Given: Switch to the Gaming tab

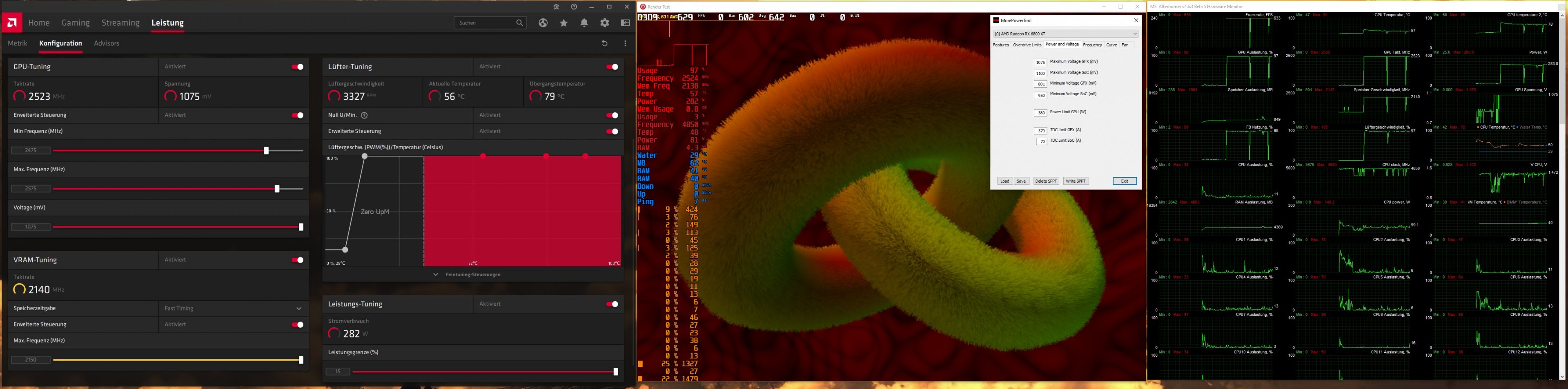Looking at the screenshot, I should [x=76, y=22].
